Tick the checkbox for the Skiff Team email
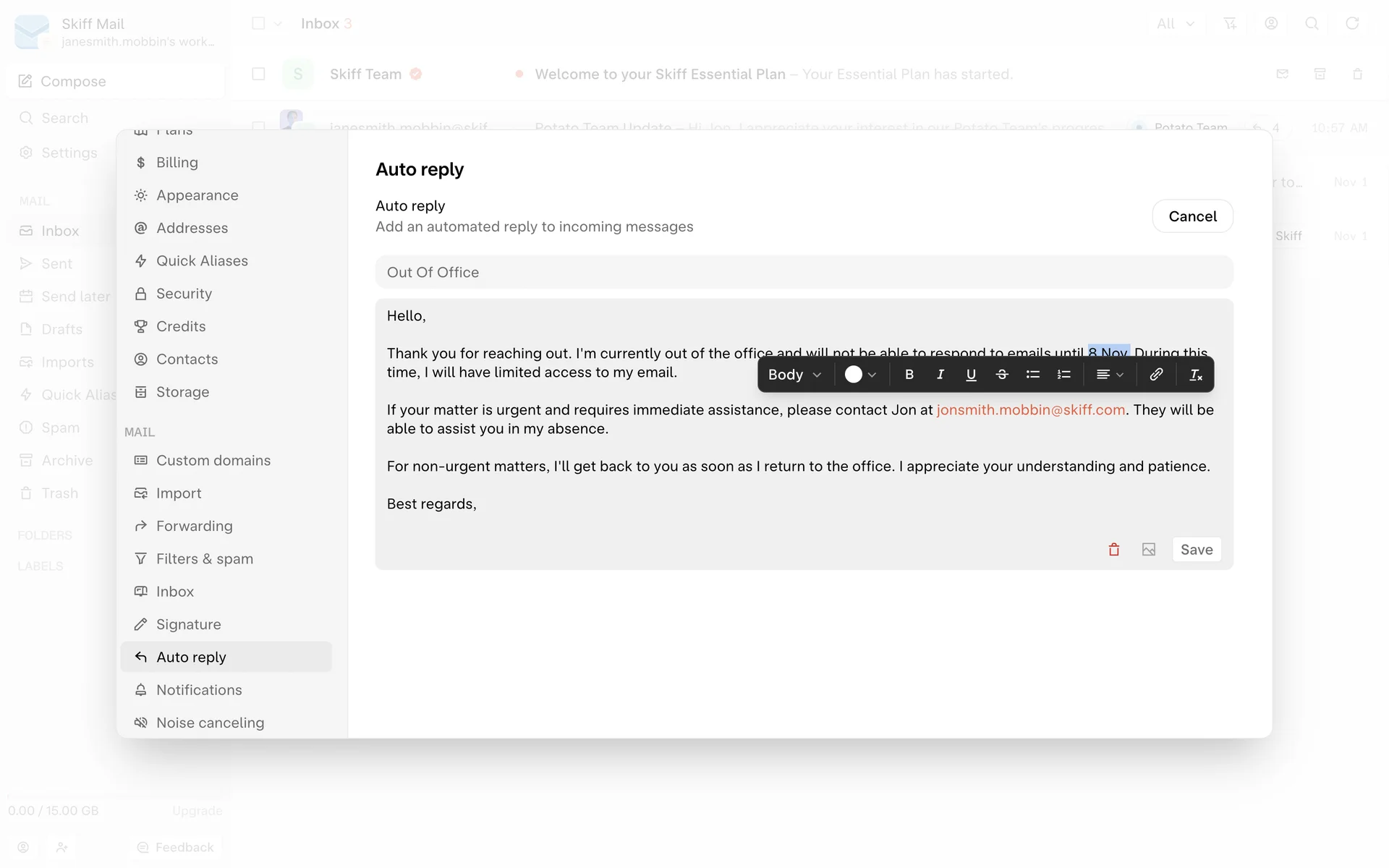Image resolution: width=1389 pixels, height=868 pixels. click(258, 74)
